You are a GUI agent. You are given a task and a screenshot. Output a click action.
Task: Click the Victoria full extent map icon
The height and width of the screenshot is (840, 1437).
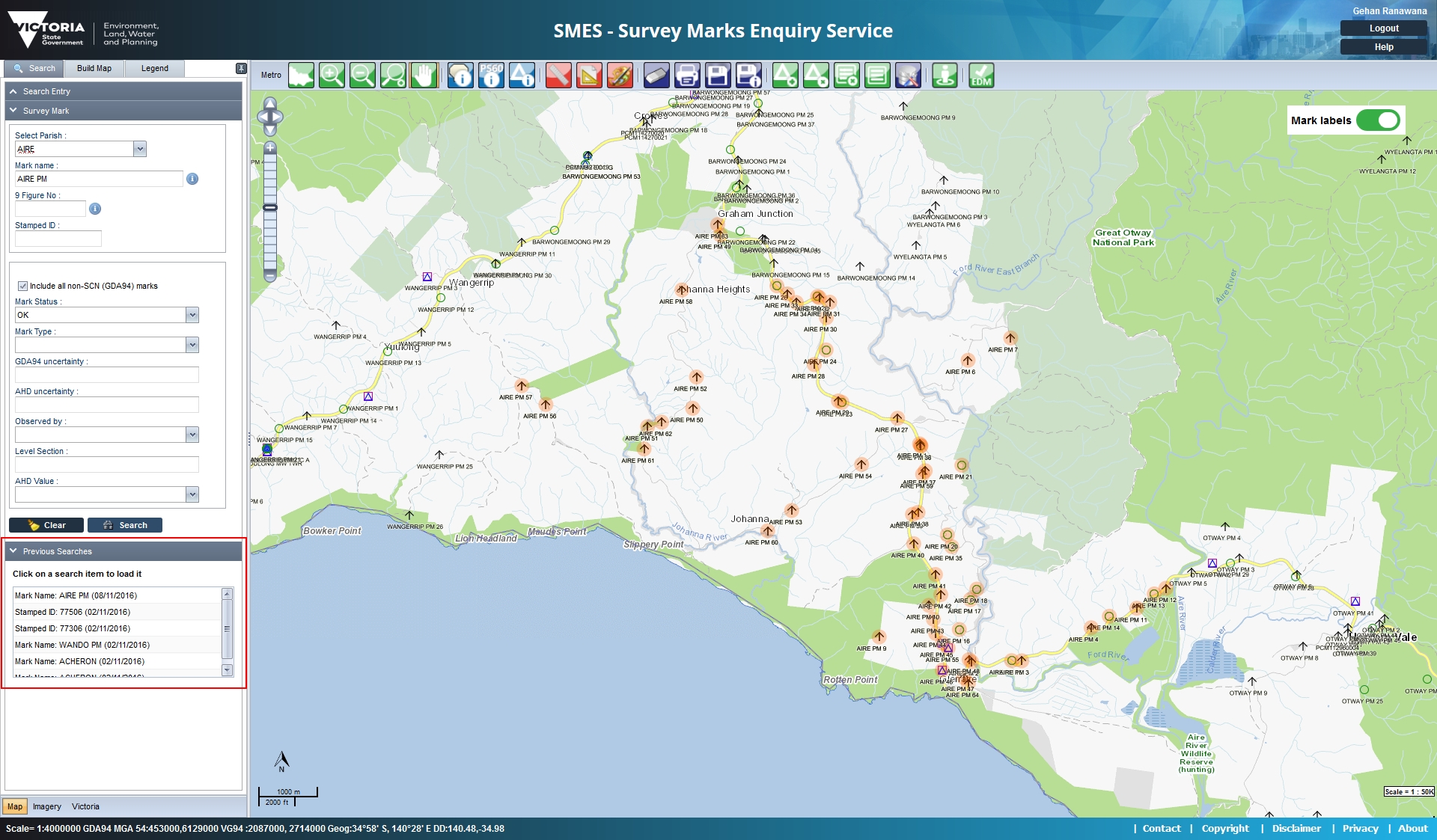[302, 76]
